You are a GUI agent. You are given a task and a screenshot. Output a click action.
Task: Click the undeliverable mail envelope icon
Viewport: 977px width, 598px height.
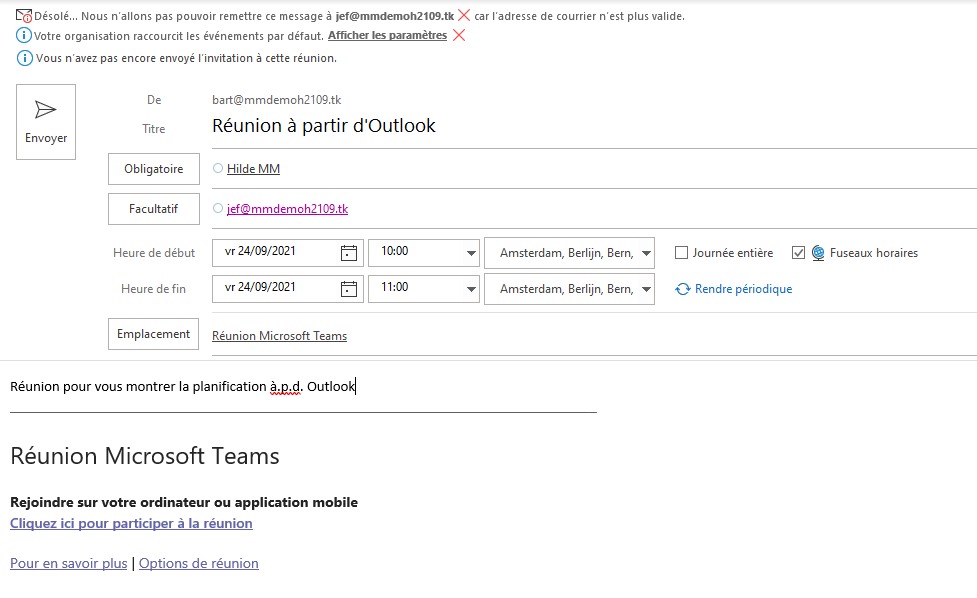coord(24,16)
